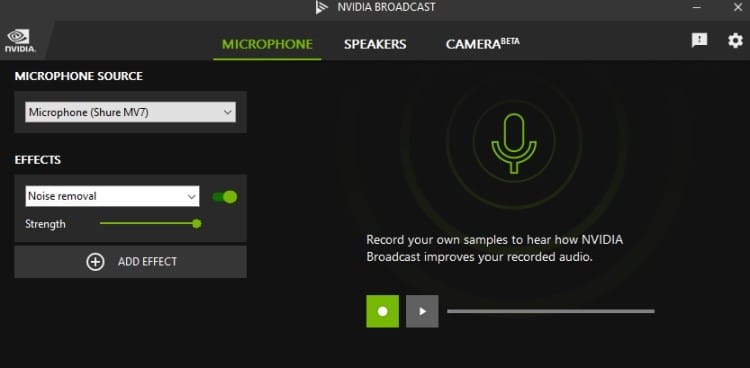Toggle the Noise removal effect switch
This screenshot has height=368, width=750.
(225, 197)
